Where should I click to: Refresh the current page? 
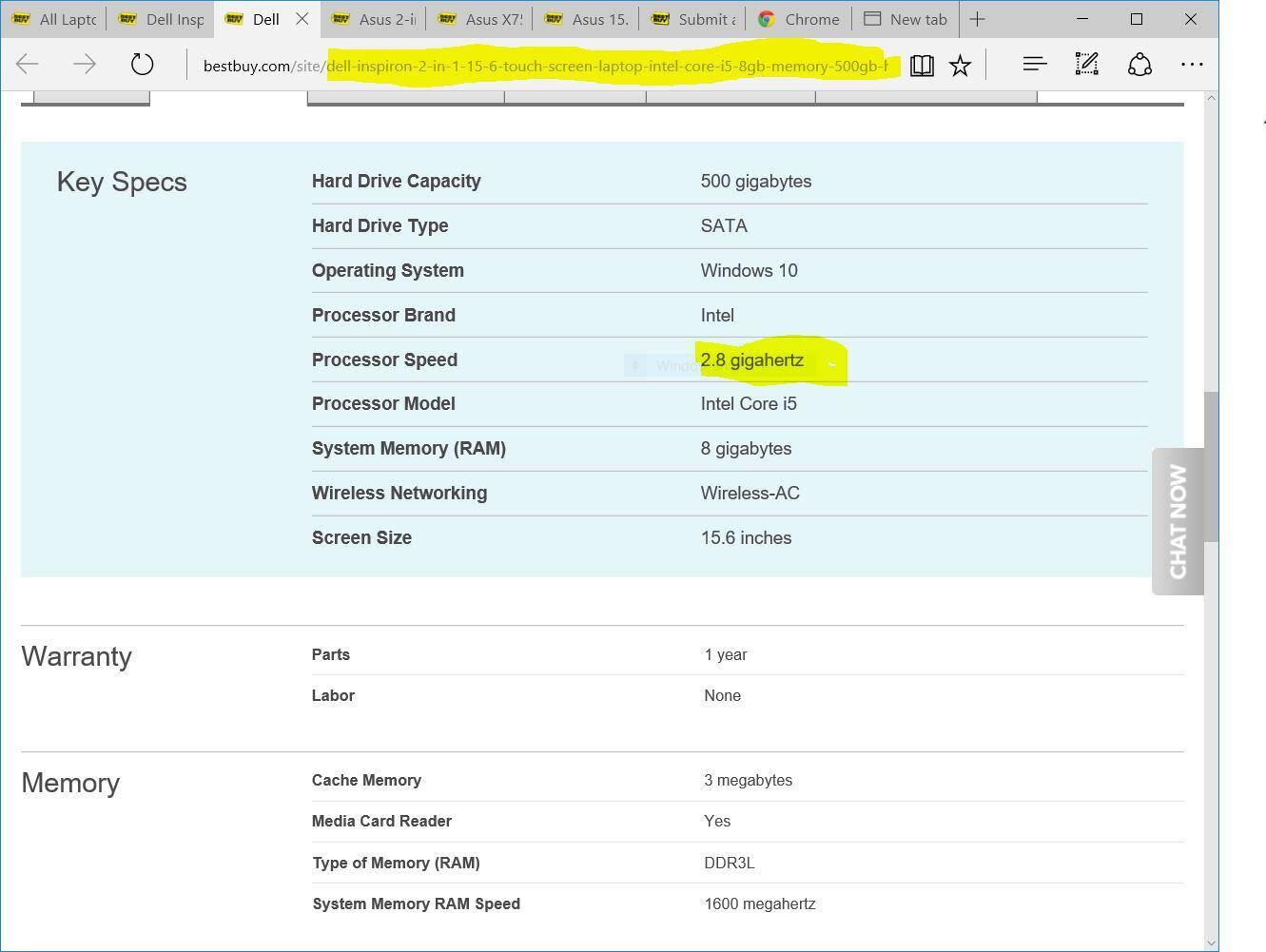142,65
